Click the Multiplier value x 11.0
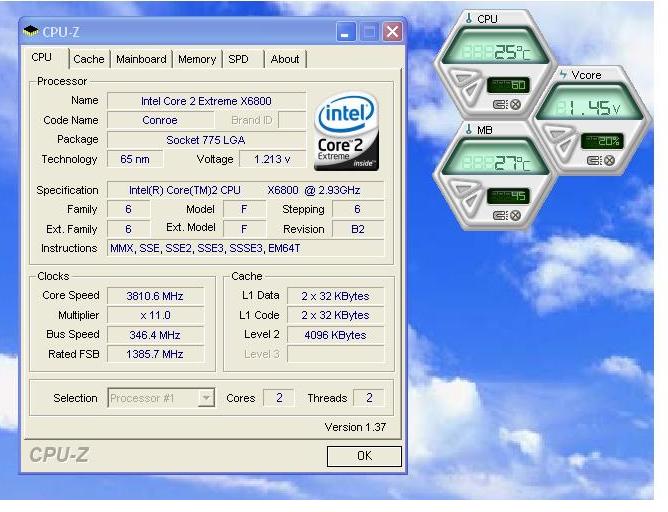 (155, 315)
